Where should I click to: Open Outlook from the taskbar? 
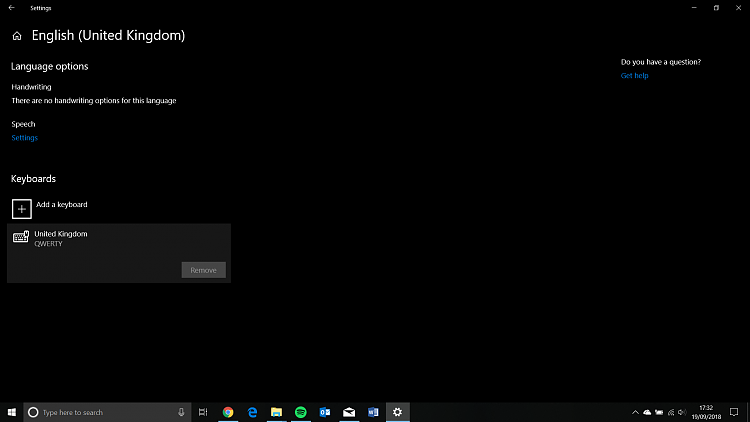[325, 412]
